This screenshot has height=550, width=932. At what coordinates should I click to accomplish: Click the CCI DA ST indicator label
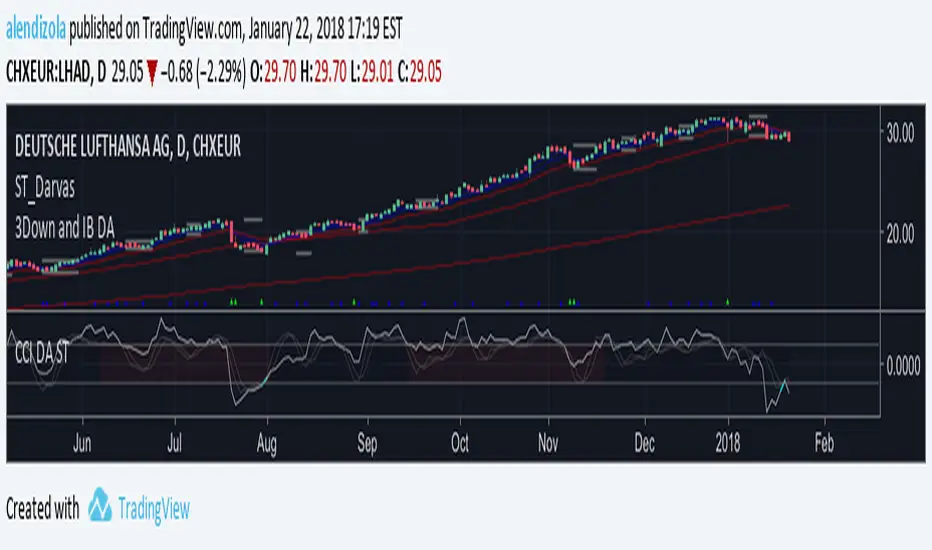tap(41, 353)
